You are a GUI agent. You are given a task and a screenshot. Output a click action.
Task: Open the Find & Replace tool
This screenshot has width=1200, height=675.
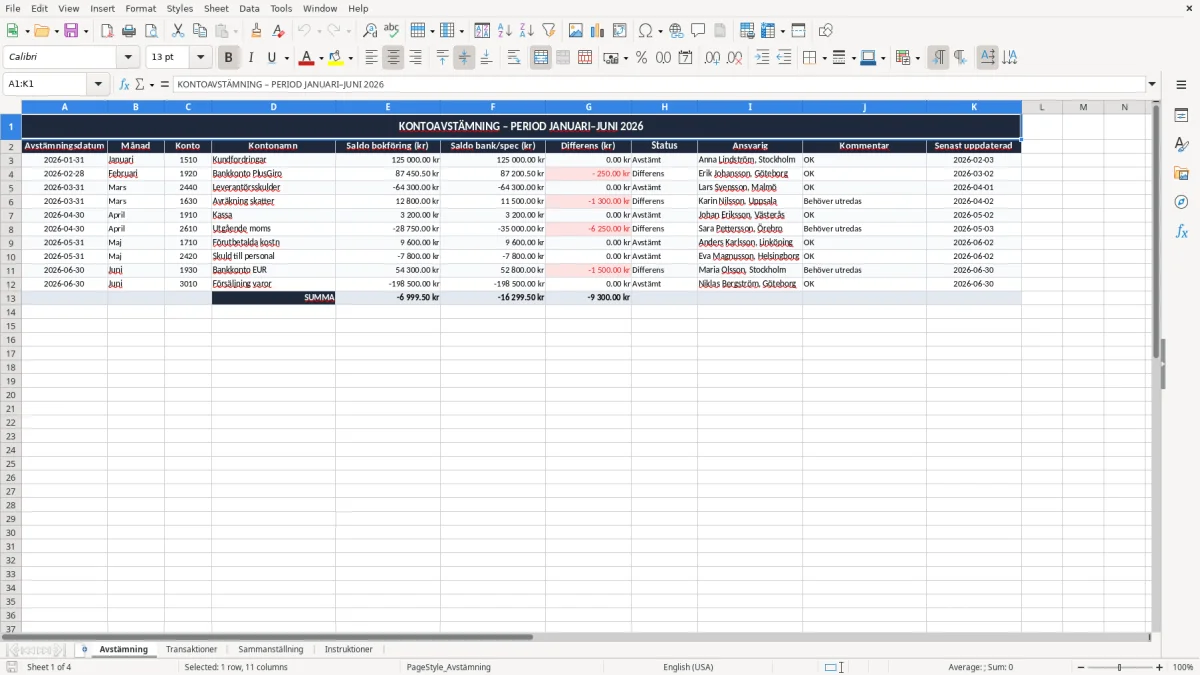tap(370, 31)
